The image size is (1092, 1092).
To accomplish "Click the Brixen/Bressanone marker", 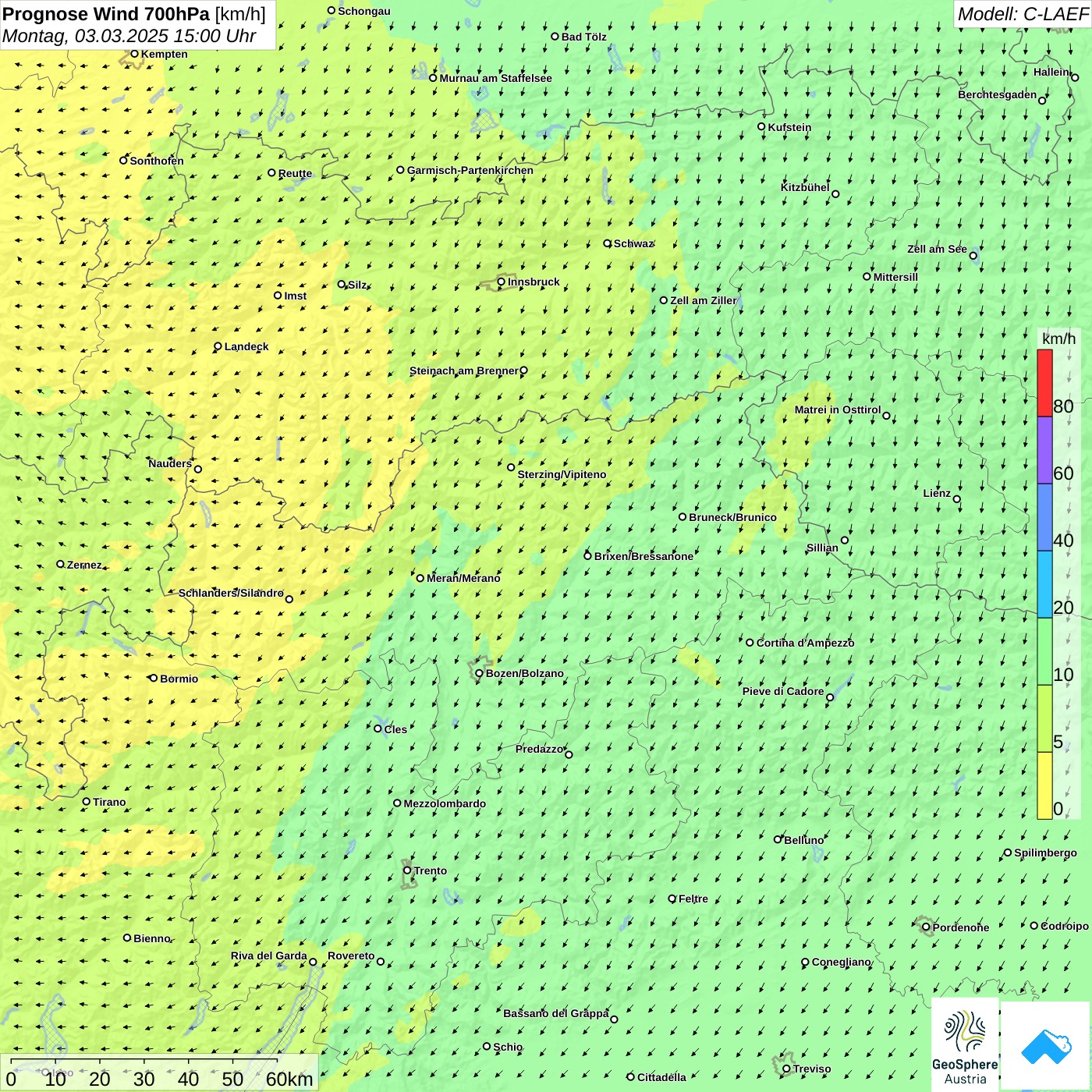I will [x=588, y=555].
